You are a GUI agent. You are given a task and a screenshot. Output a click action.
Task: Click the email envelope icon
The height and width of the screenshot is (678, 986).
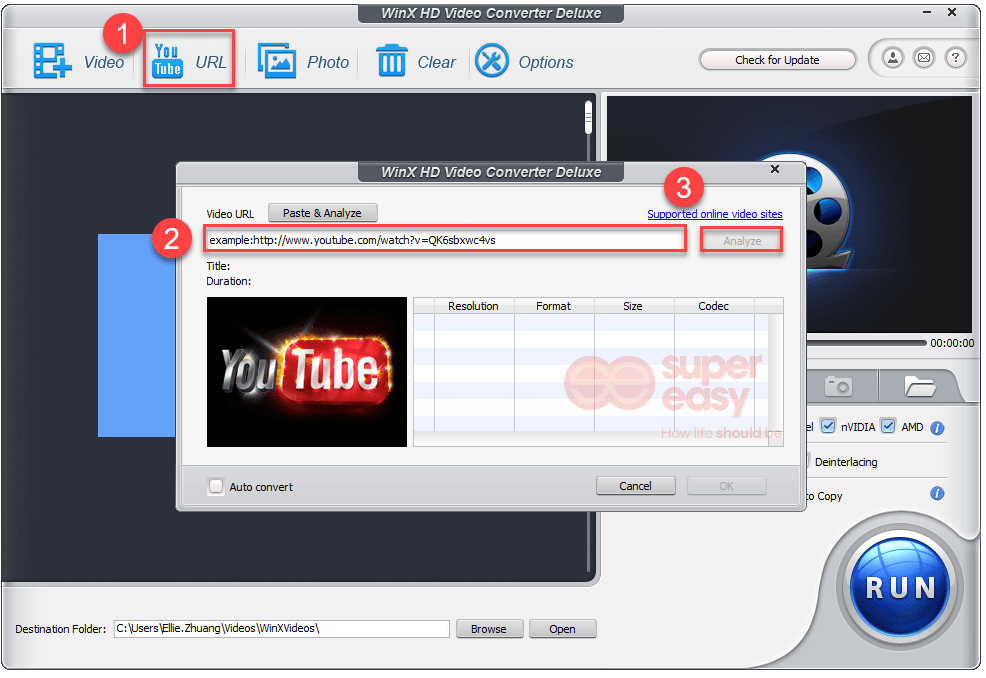[924, 58]
